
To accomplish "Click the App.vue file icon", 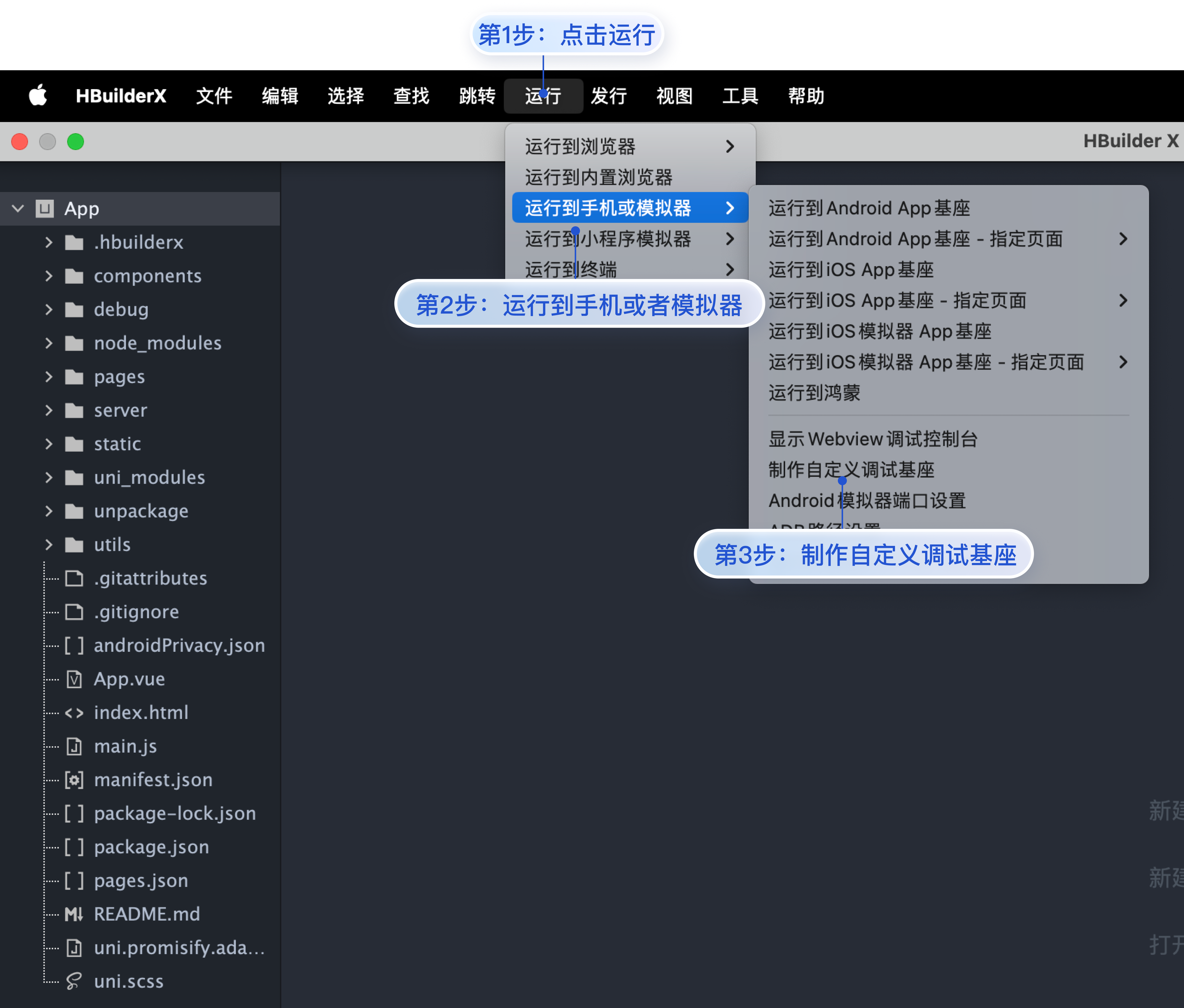I will 74,679.
